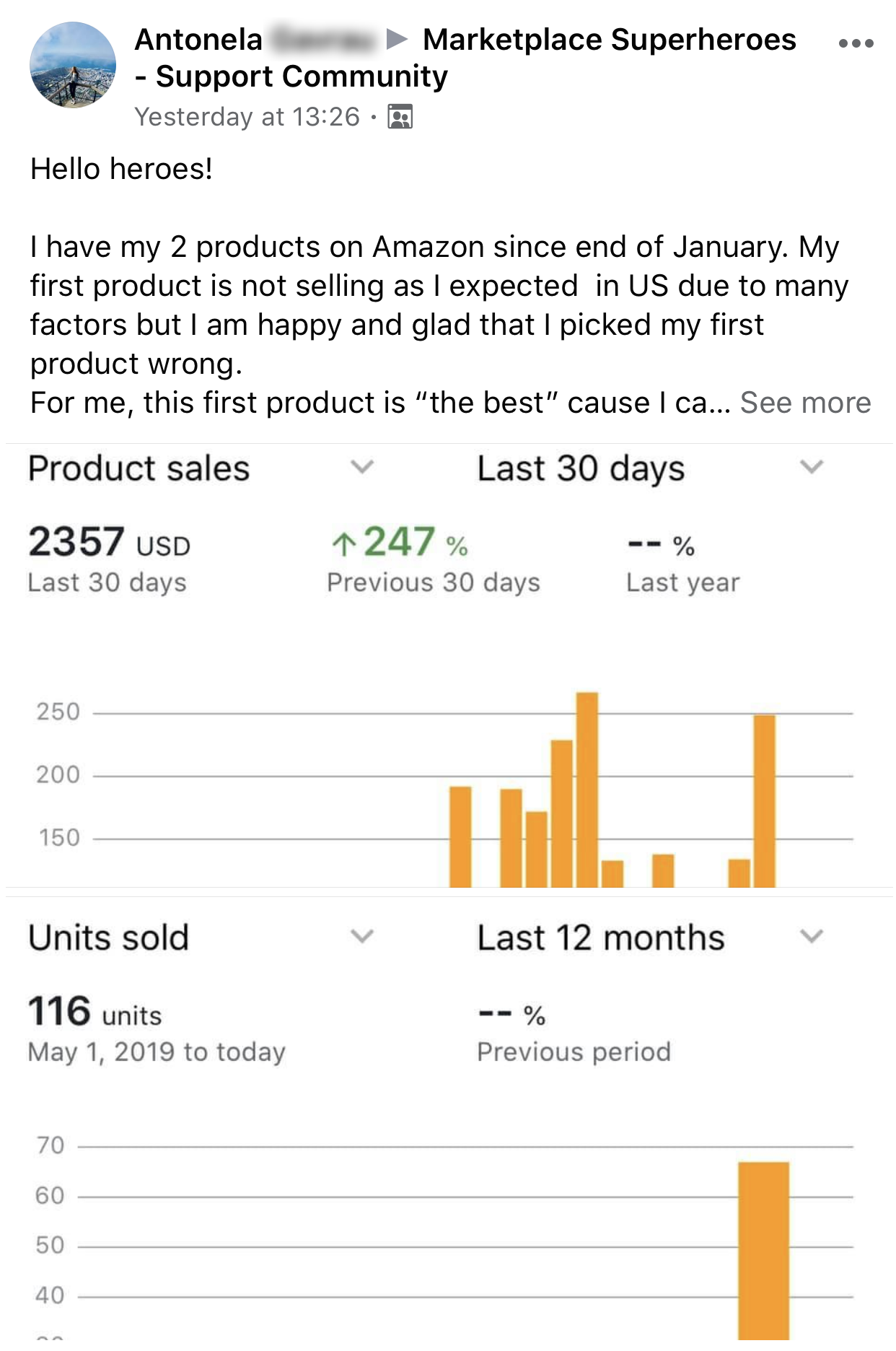The height and width of the screenshot is (1351, 896).
Task: Select the rightmost bar in product sales chart
Action: pos(764,801)
